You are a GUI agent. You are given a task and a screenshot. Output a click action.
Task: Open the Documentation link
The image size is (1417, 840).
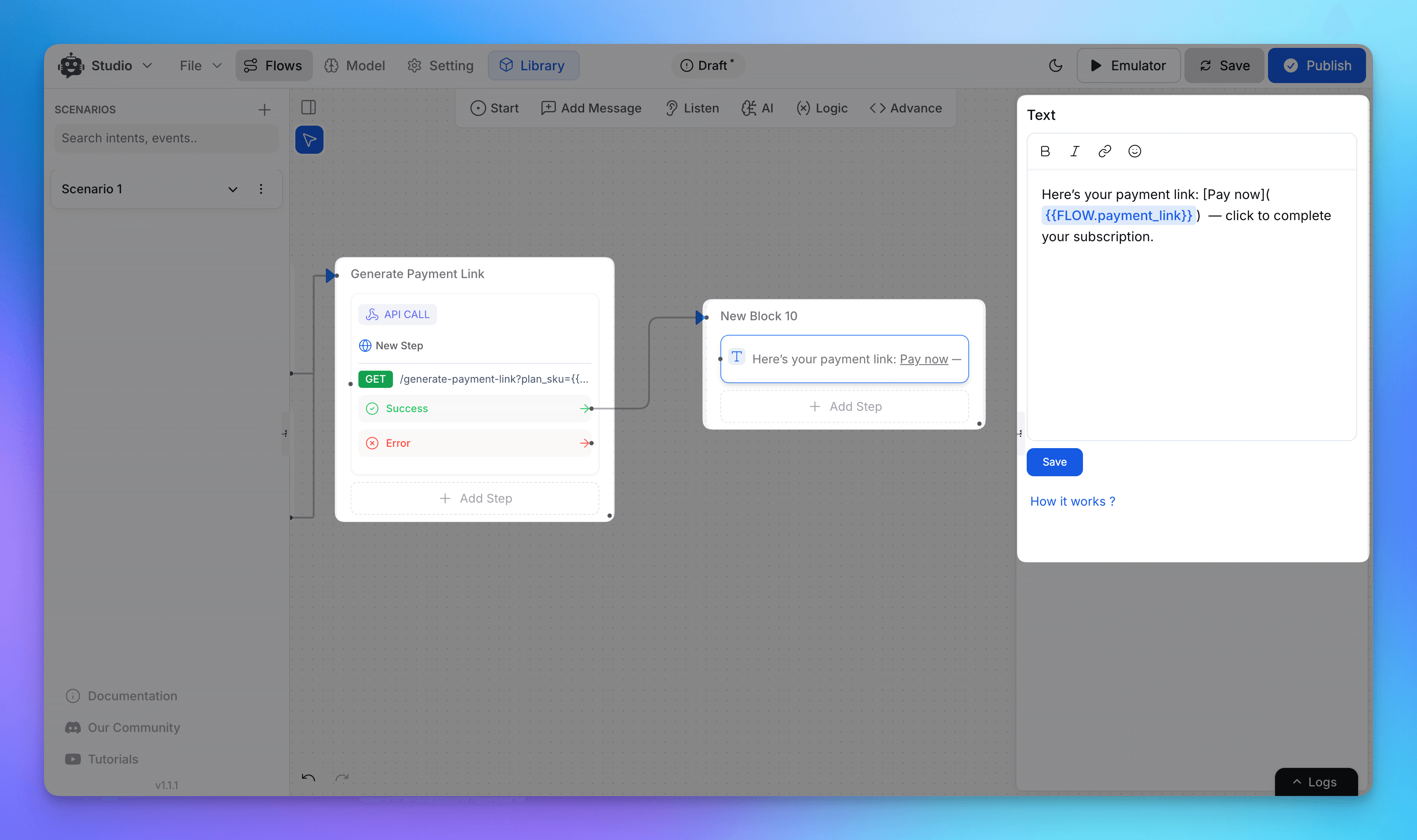point(121,695)
